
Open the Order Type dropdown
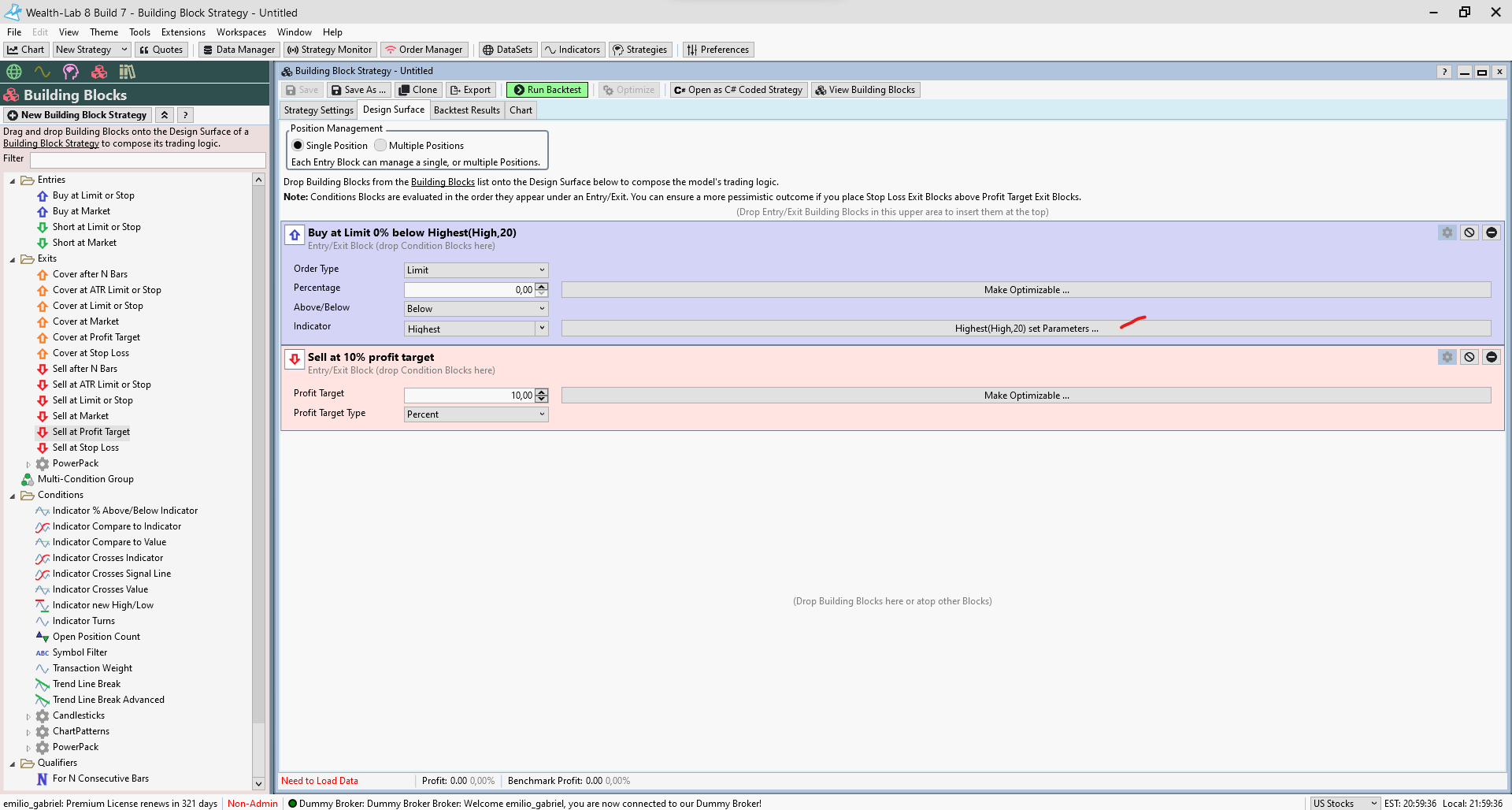tap(476, 270)
